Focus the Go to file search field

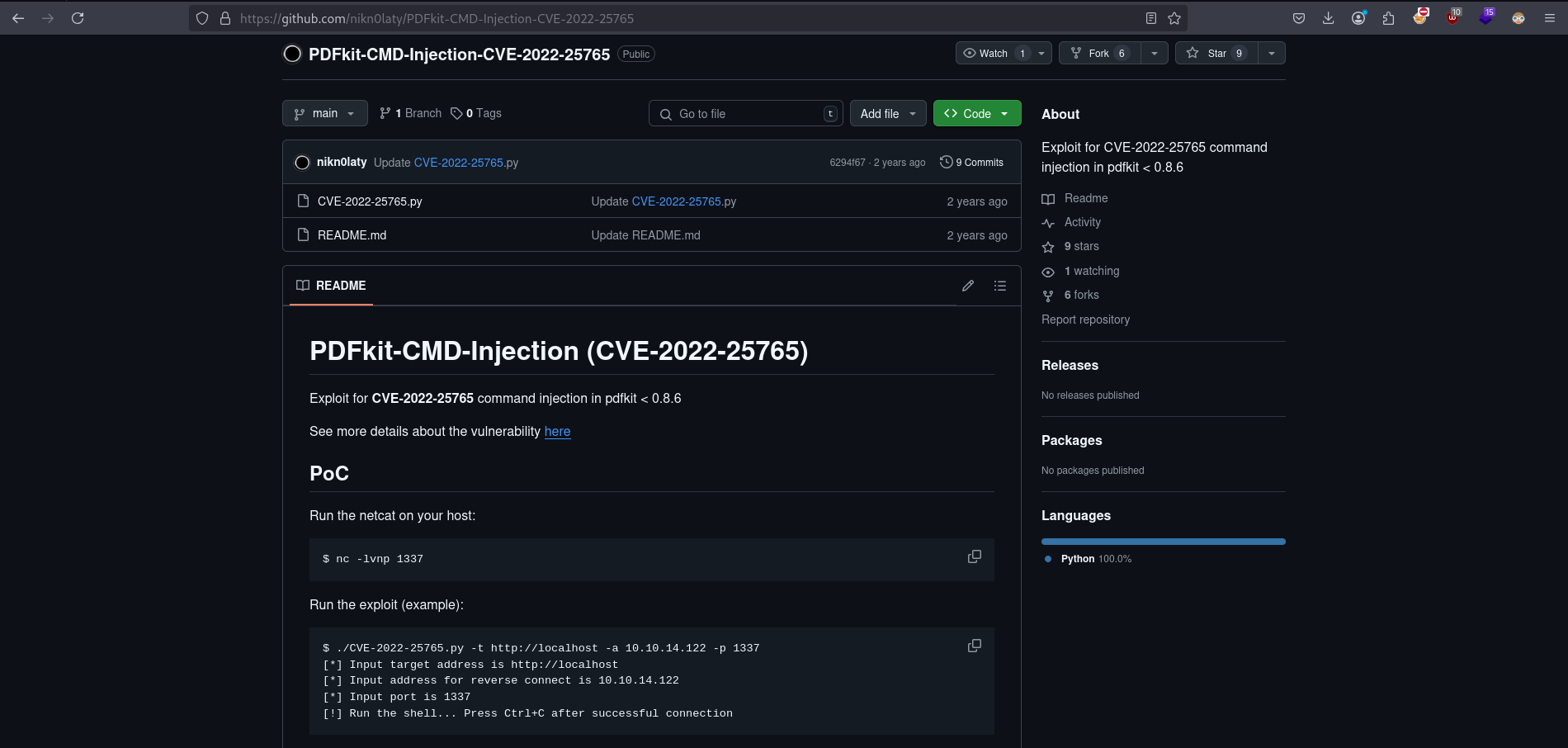746,114
